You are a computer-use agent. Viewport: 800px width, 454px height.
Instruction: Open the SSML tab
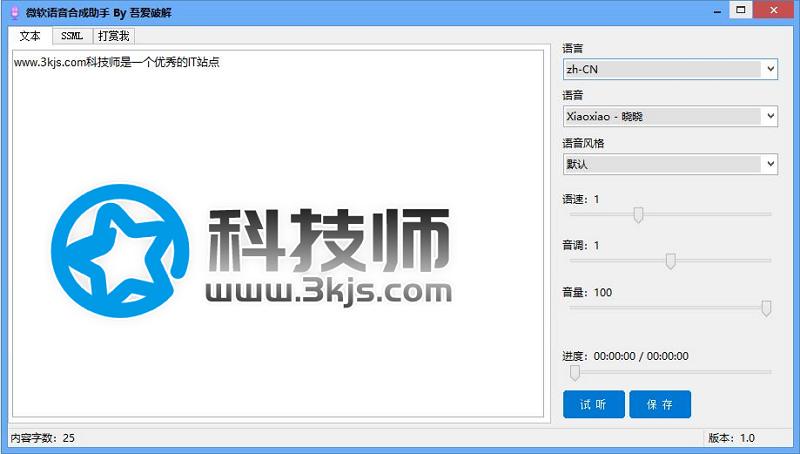(x=72, y=36)
